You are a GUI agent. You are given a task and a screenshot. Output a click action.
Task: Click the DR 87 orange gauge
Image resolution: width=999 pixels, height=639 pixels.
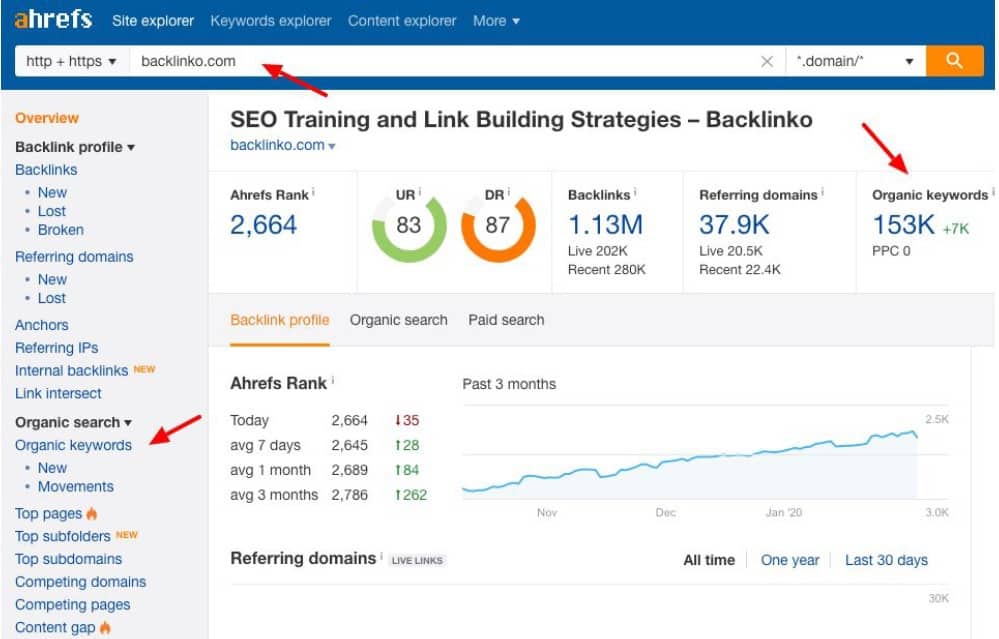(x=498, y=226)
